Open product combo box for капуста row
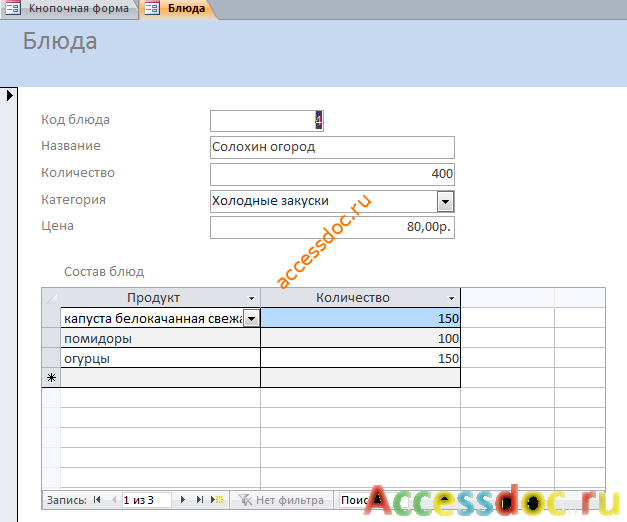Screen dimensions: 627x522 pyautogui.click(x=252, y=319)
